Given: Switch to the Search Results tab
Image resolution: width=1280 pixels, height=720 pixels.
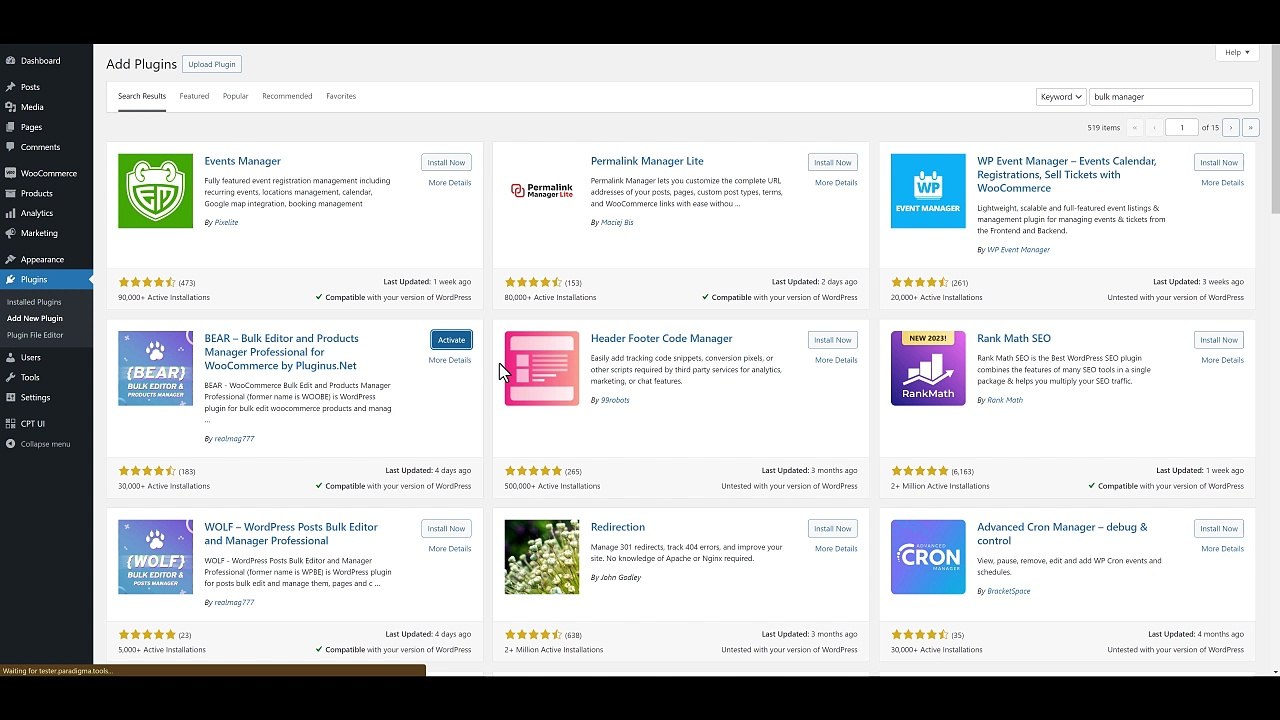Looking at the screenshot, I should [x=142, y=96].
